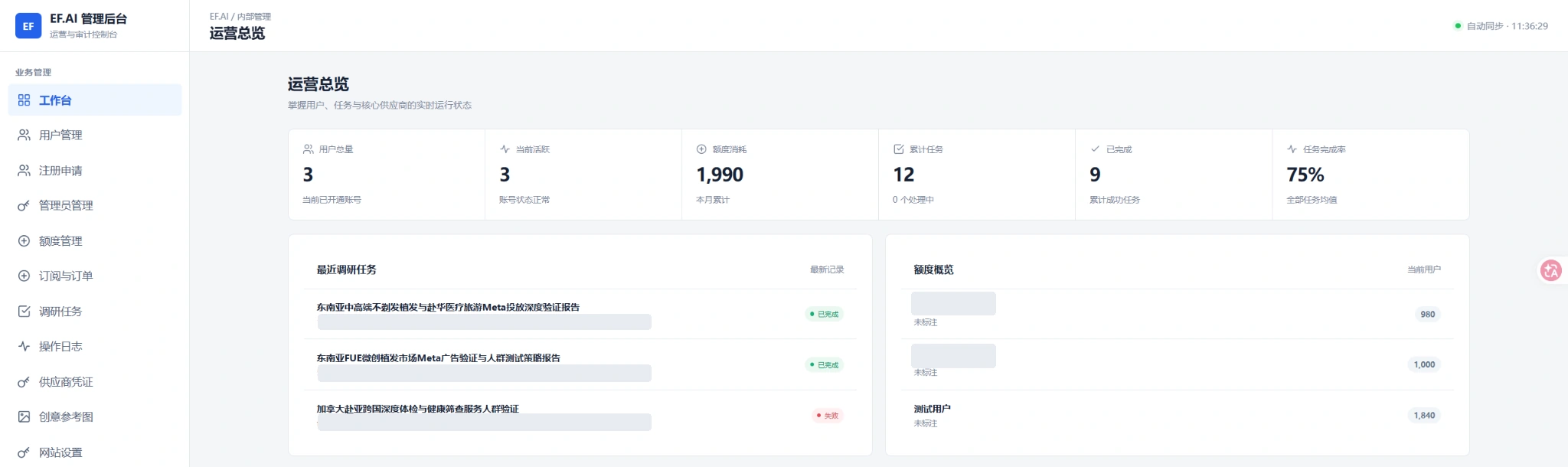This screenshot has height=467, width=1568.
Task: Open 额度管理 via its plus-circle icon
Action: (24, 241)
